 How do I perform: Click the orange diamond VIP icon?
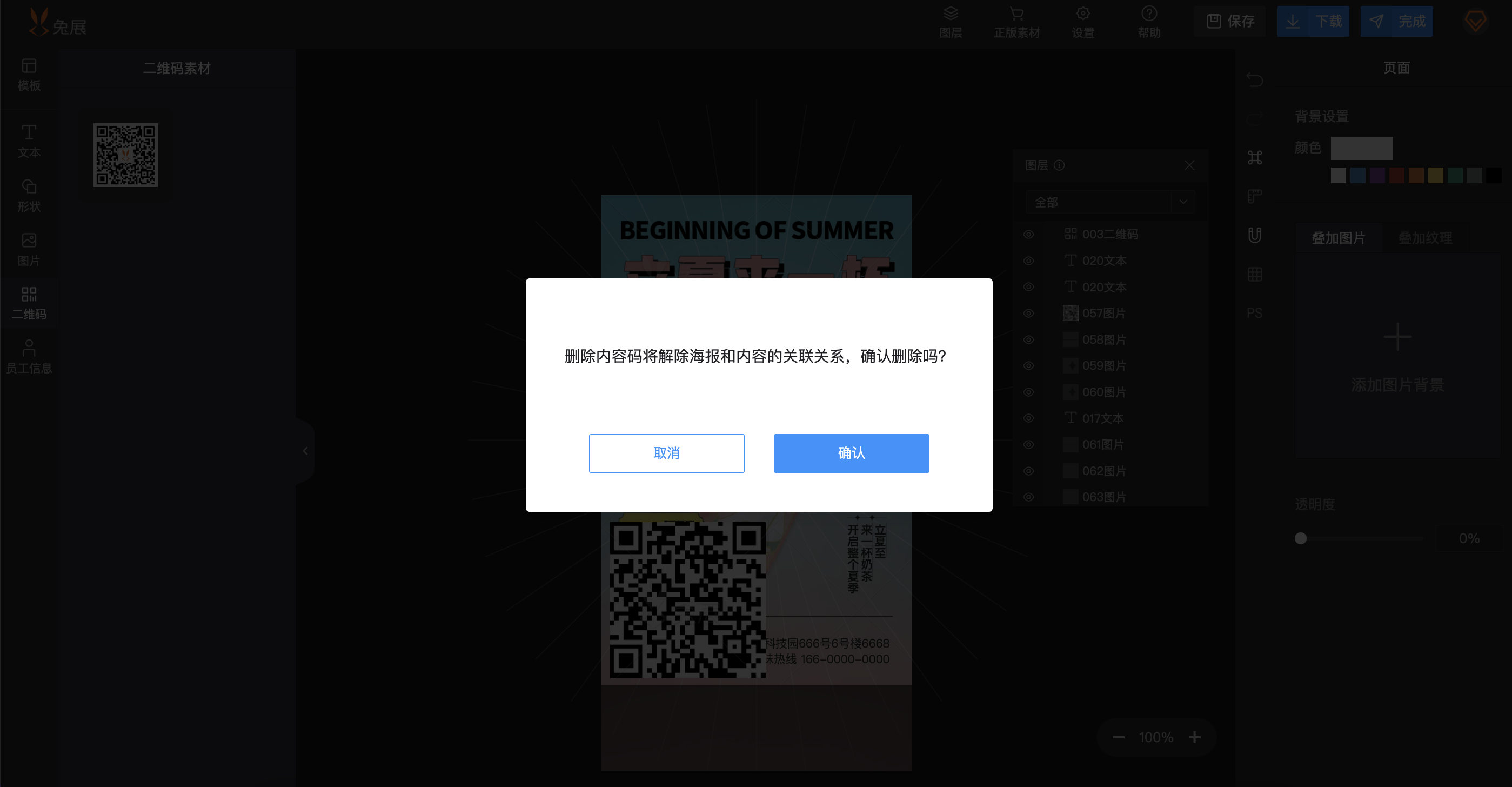coord(1475,21)
